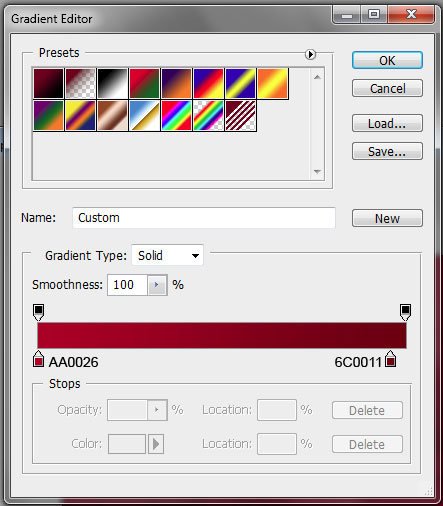The image size is (443, 506).
Task: Click the Name field containing Custom
Action: [x=204, y=218]
